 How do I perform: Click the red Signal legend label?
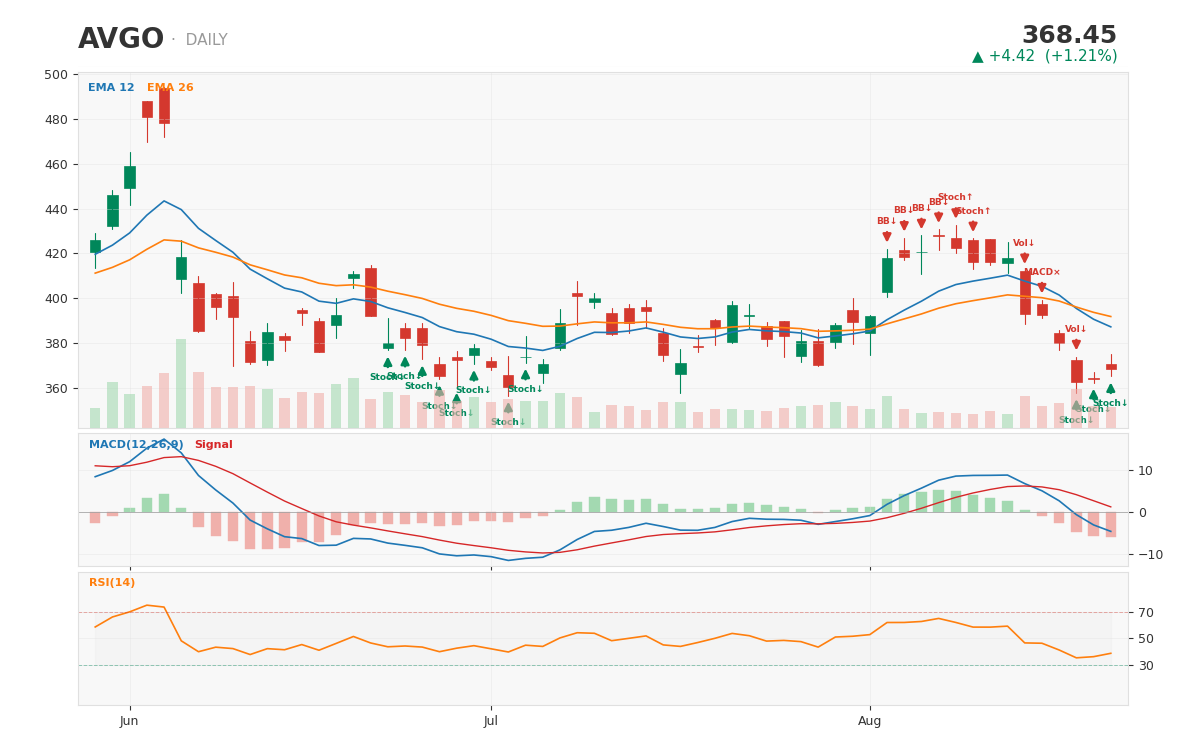tap(213, 445)
